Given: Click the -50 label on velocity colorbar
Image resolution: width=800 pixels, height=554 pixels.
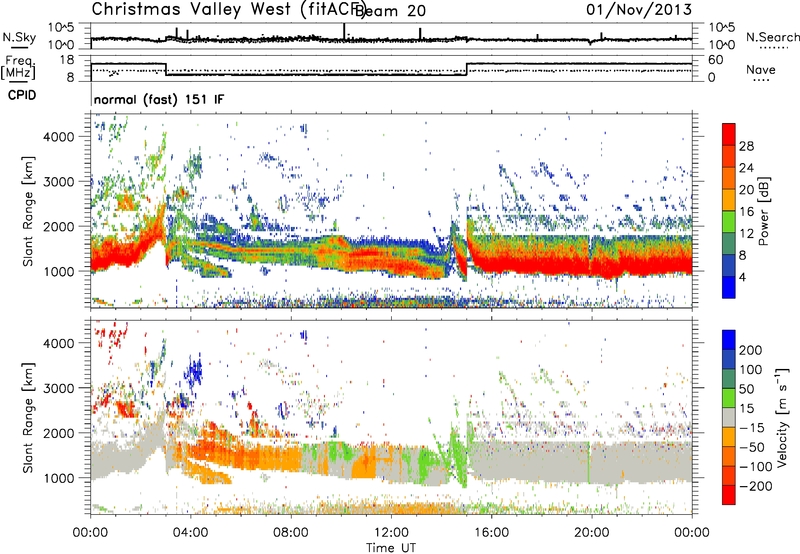Looking at the screenshot, I should (752, 448).
